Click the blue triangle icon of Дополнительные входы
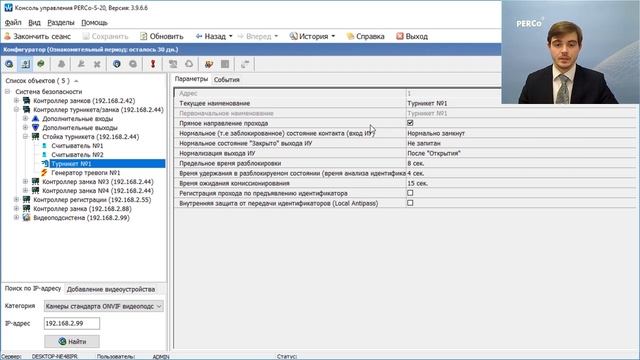 coord(36,118)
